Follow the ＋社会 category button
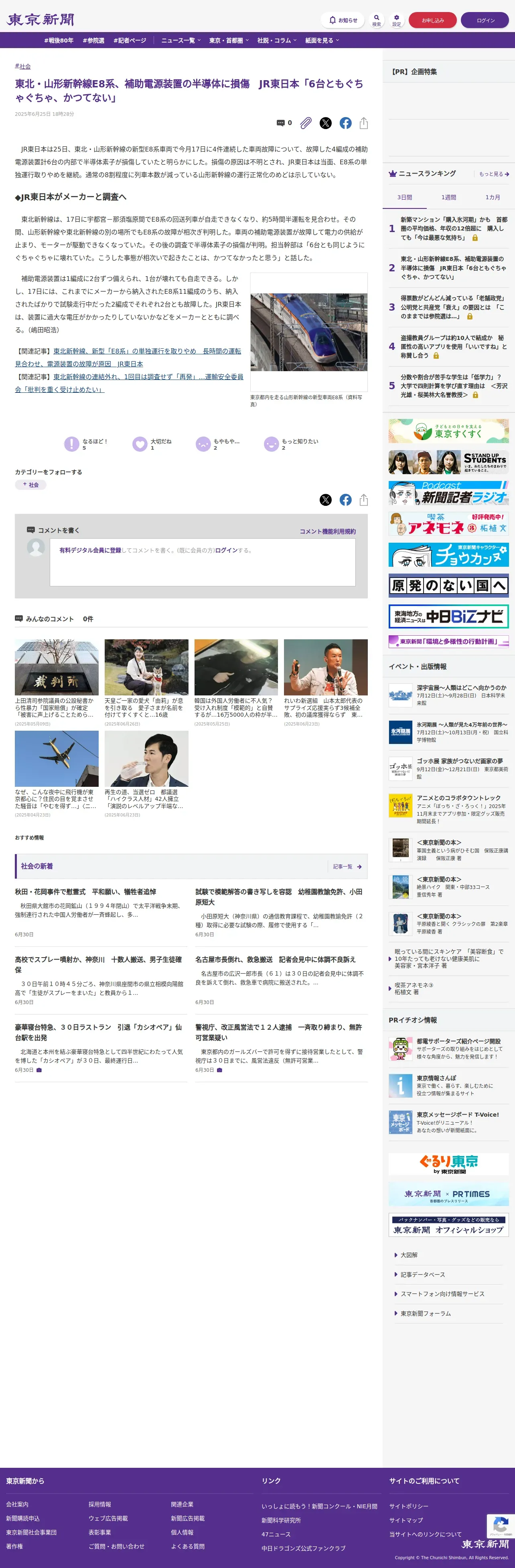515x1568 pixels. (x=30, y=485)
